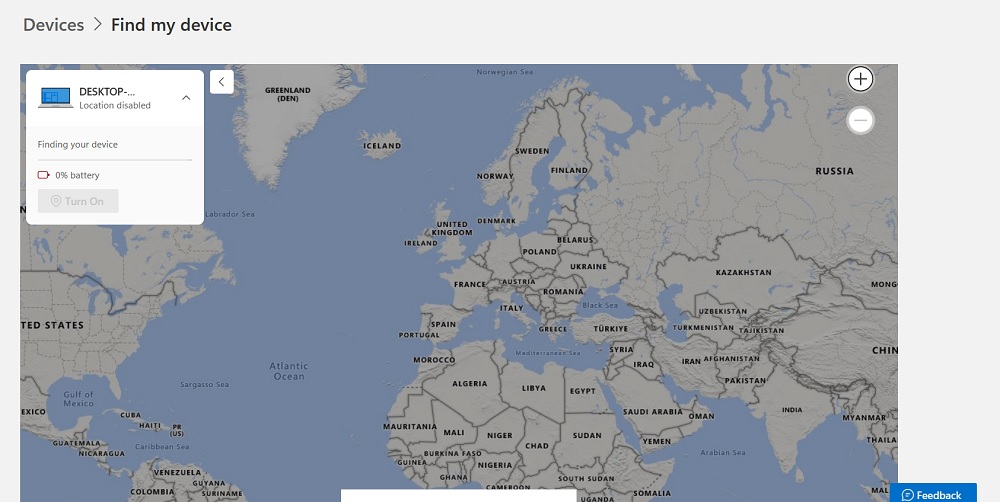This screenshot has width=1000, height=502.
Task: Collapse the device side panel arrow
Action: click(221, 82)
